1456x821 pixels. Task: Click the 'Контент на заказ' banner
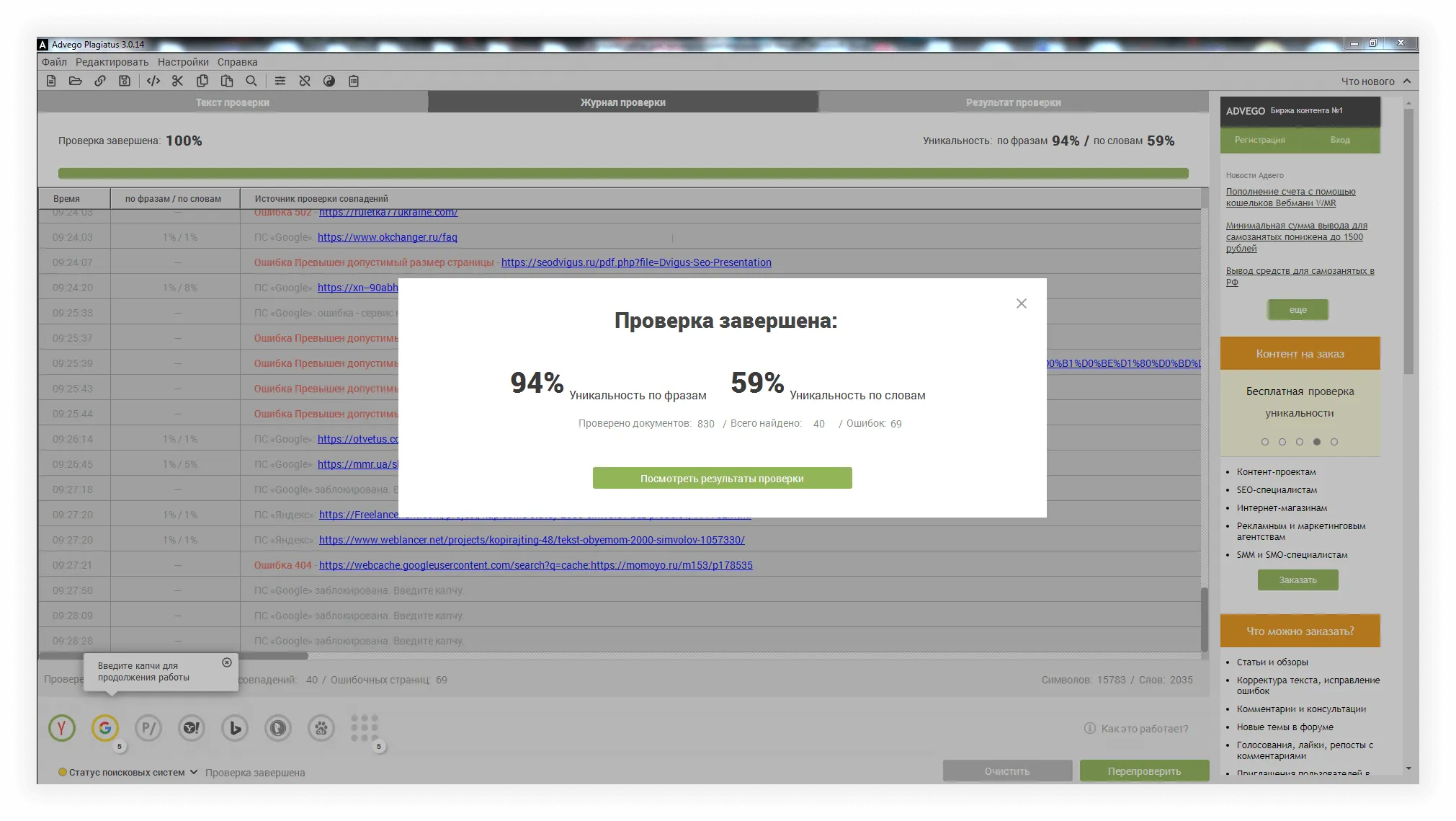(x=1300, y=353)
